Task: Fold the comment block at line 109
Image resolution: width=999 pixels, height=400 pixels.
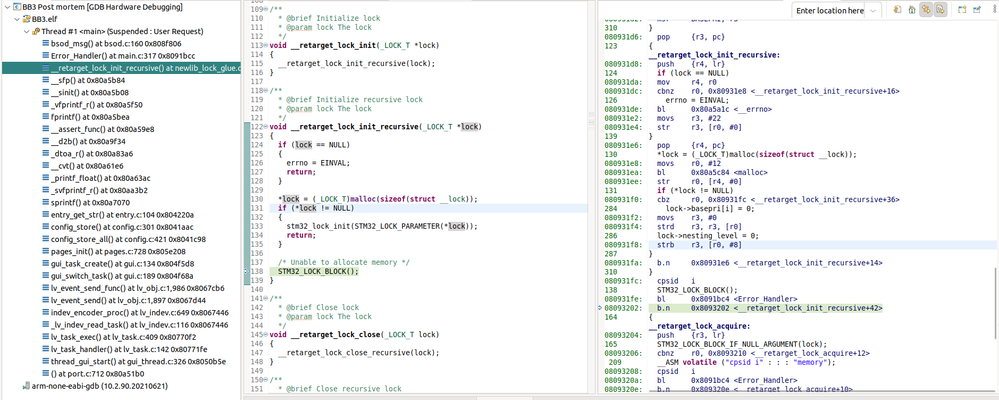Action: [266, 9]
